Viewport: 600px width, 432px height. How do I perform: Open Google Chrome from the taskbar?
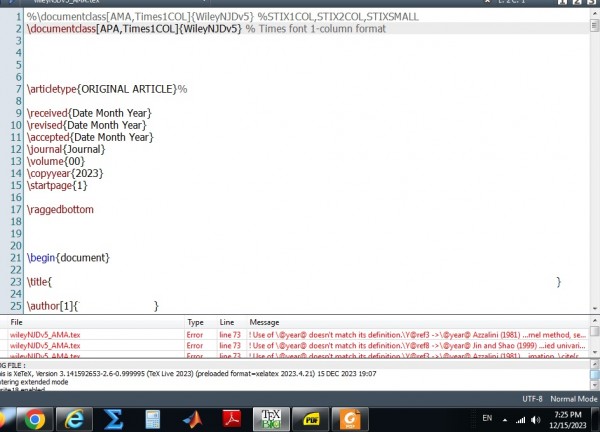(x=33, y=418)
